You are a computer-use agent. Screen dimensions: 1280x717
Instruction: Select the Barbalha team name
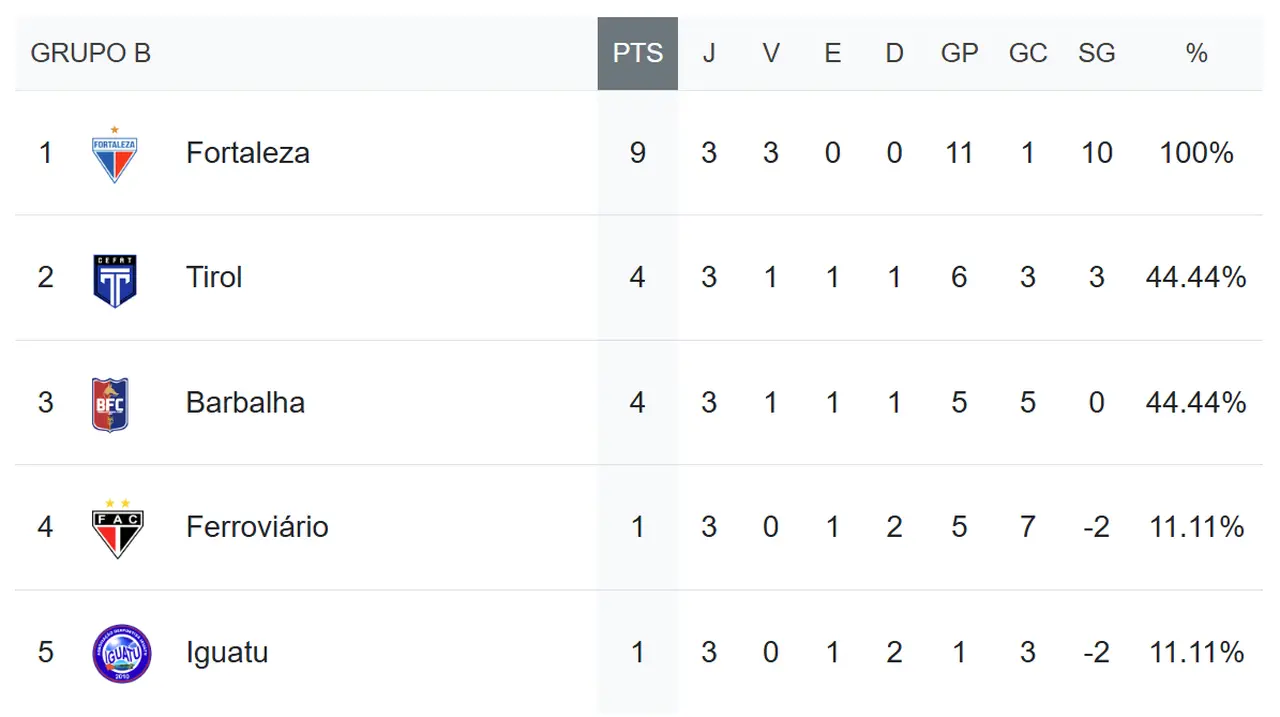[245, 402]
